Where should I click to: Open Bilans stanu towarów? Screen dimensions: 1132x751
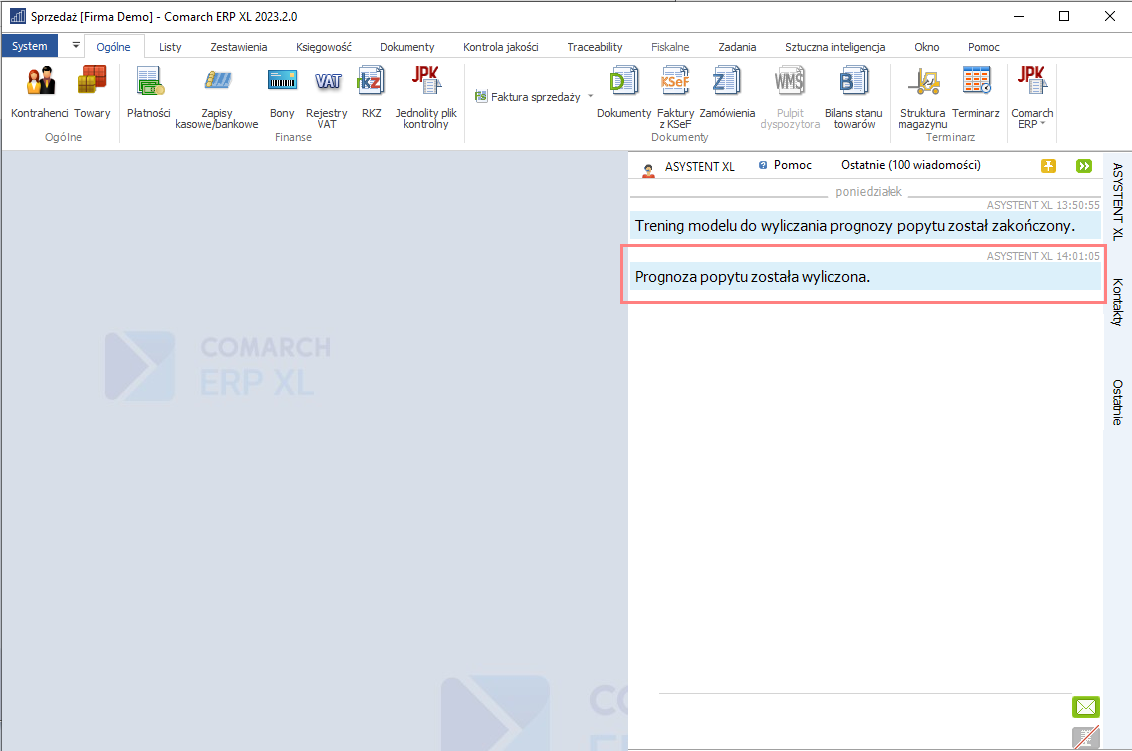tap(854, 97)
